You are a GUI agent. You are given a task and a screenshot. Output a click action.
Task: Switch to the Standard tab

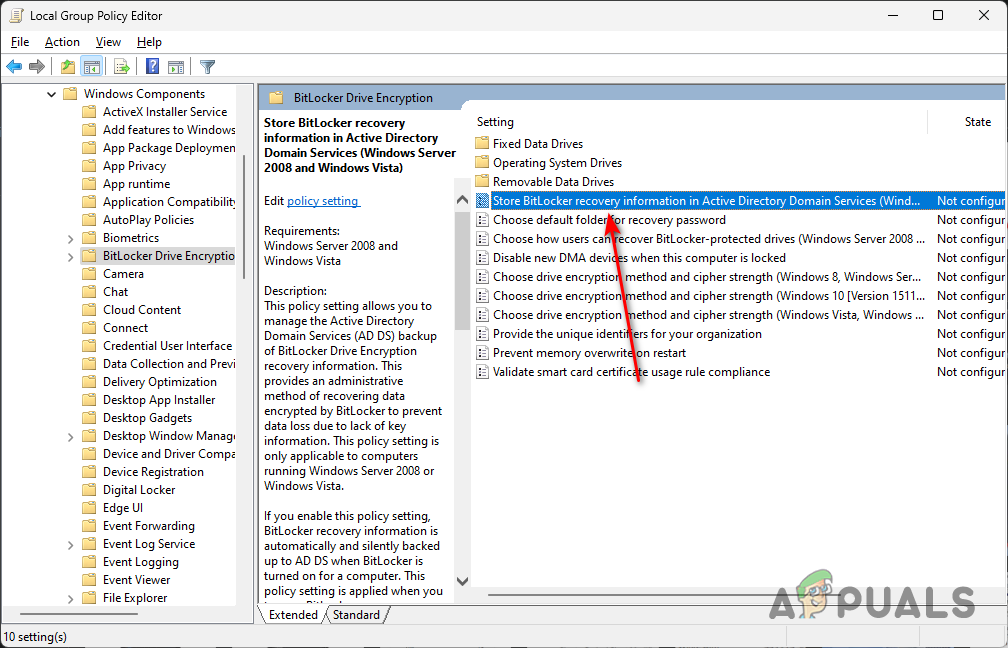pos(357,614)
